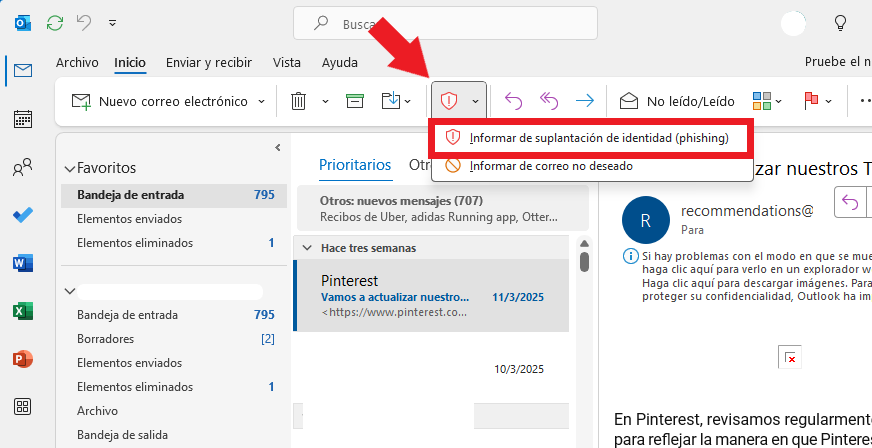
Task: Click the R sender avatar circle
Action: 645,220
